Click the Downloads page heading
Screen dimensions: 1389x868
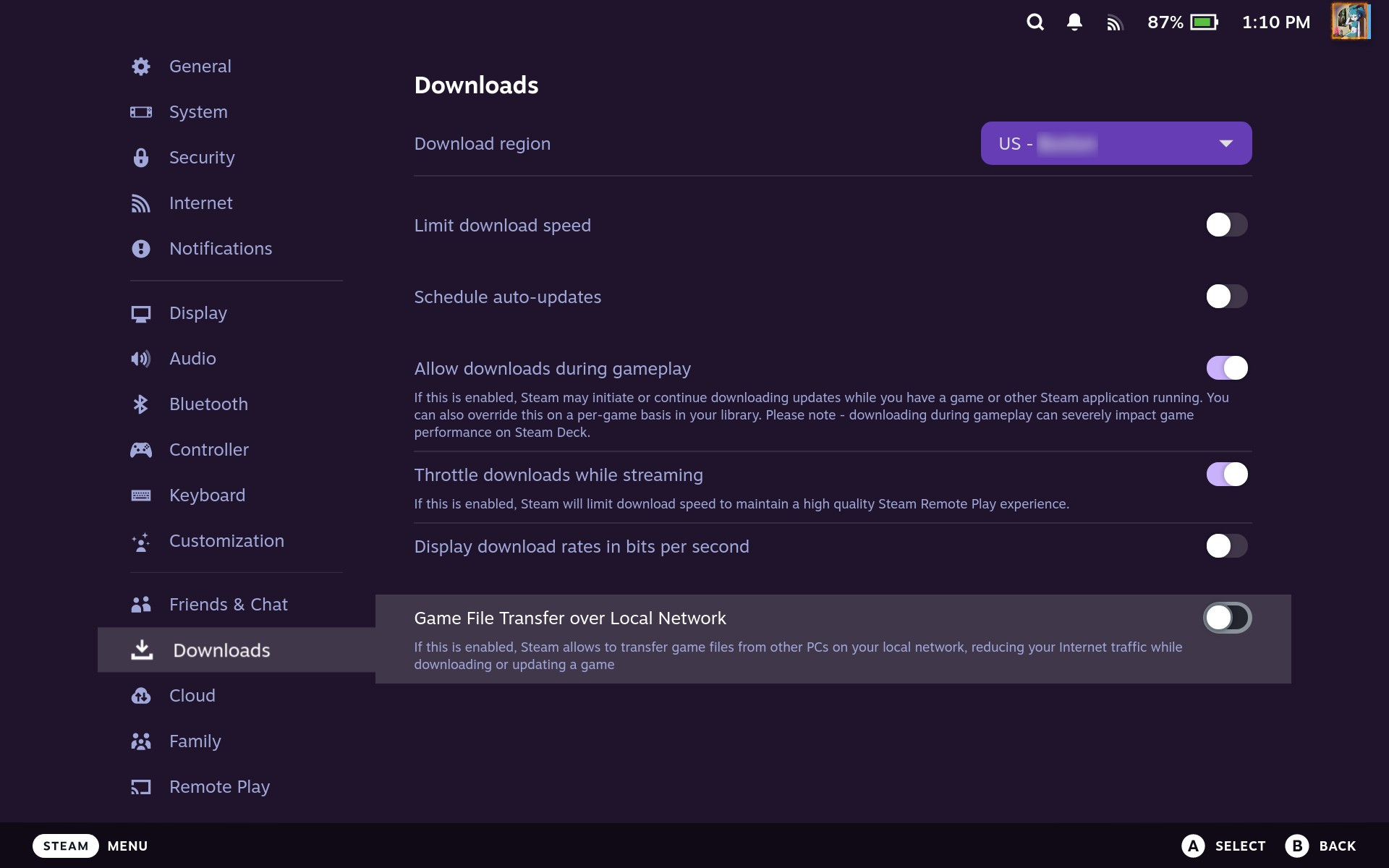[476, 85]
